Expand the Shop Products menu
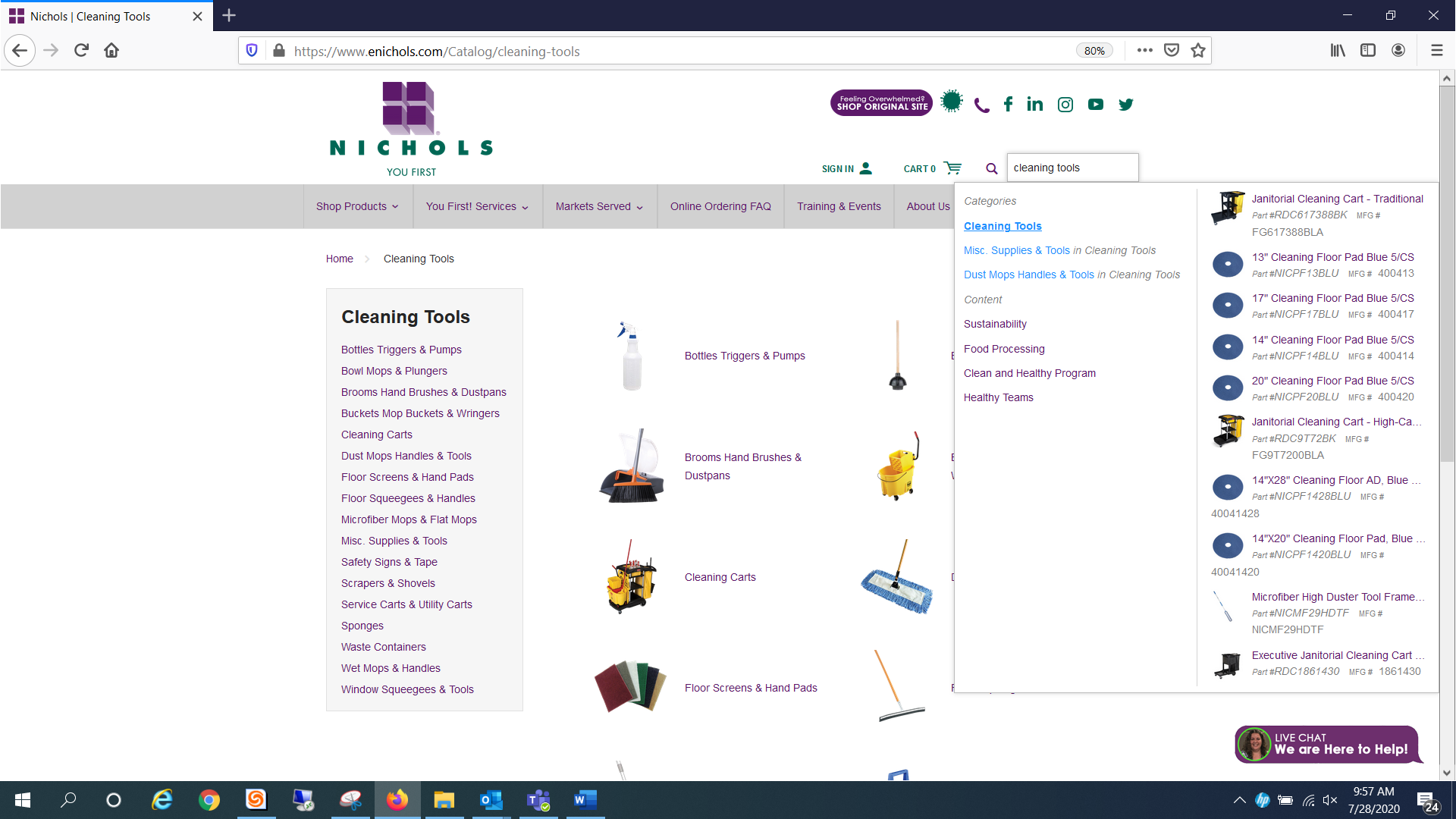The image size is (1456, 819). [357, 206]
